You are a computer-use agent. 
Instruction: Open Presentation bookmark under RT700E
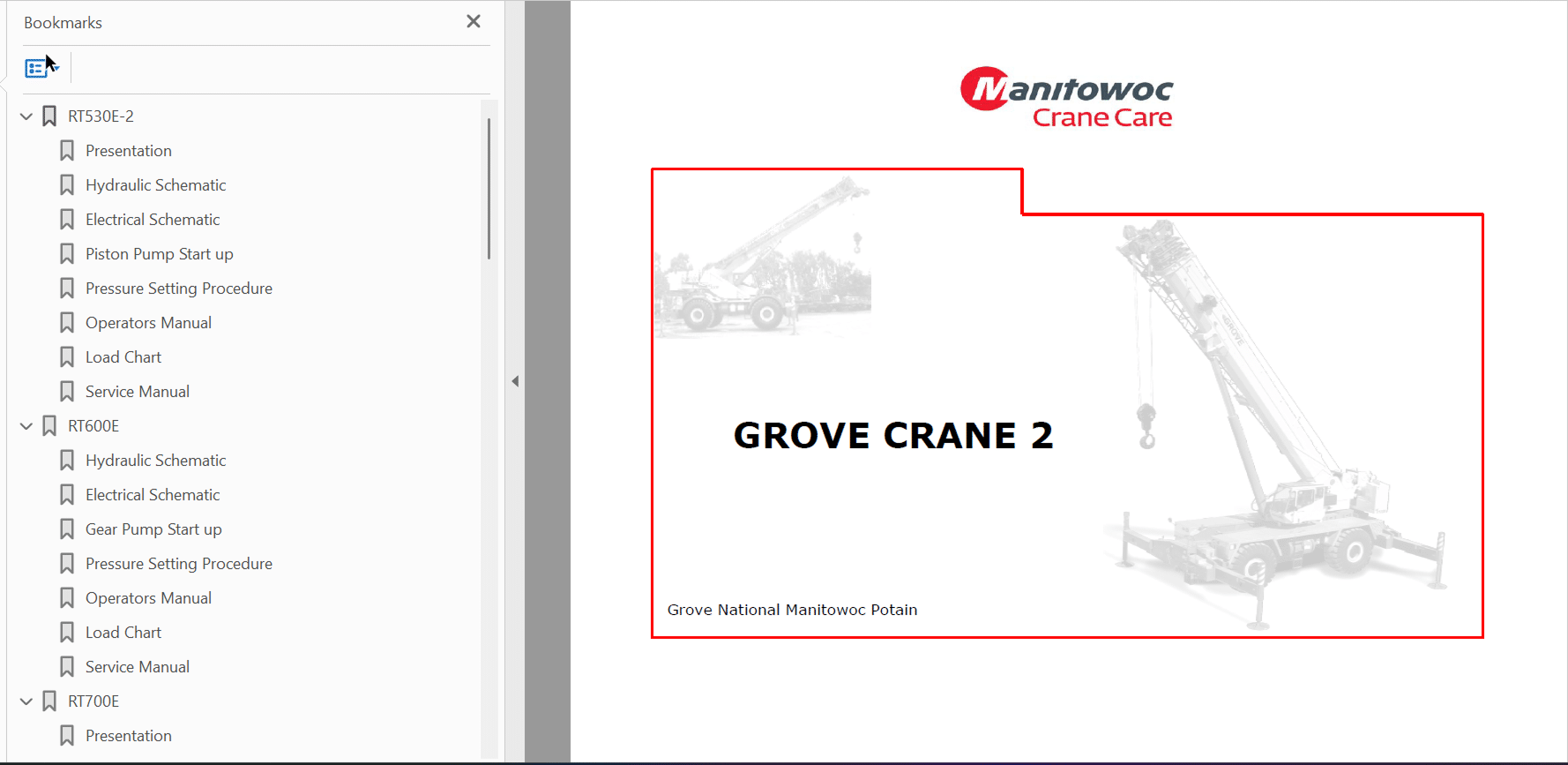(129, 736)
